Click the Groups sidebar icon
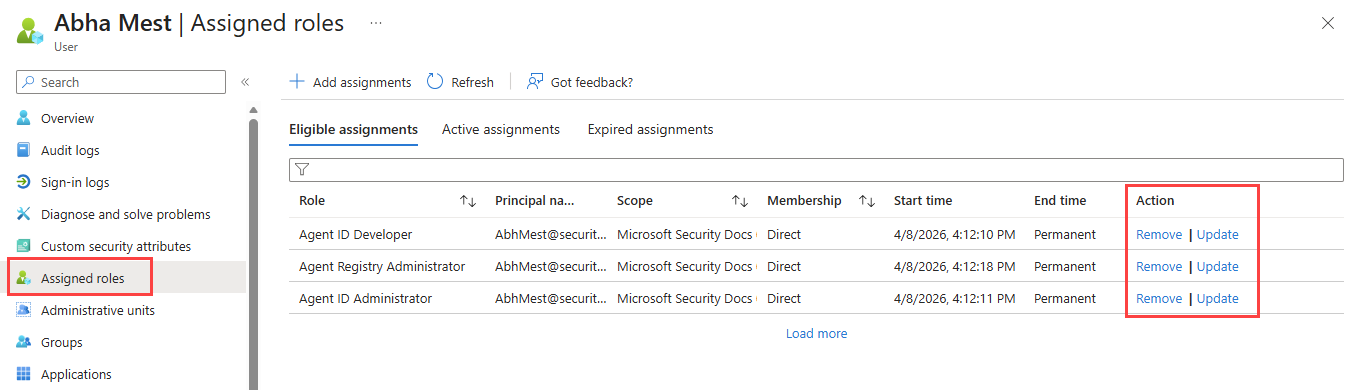1364x390 pixels. tap(24, 342)
